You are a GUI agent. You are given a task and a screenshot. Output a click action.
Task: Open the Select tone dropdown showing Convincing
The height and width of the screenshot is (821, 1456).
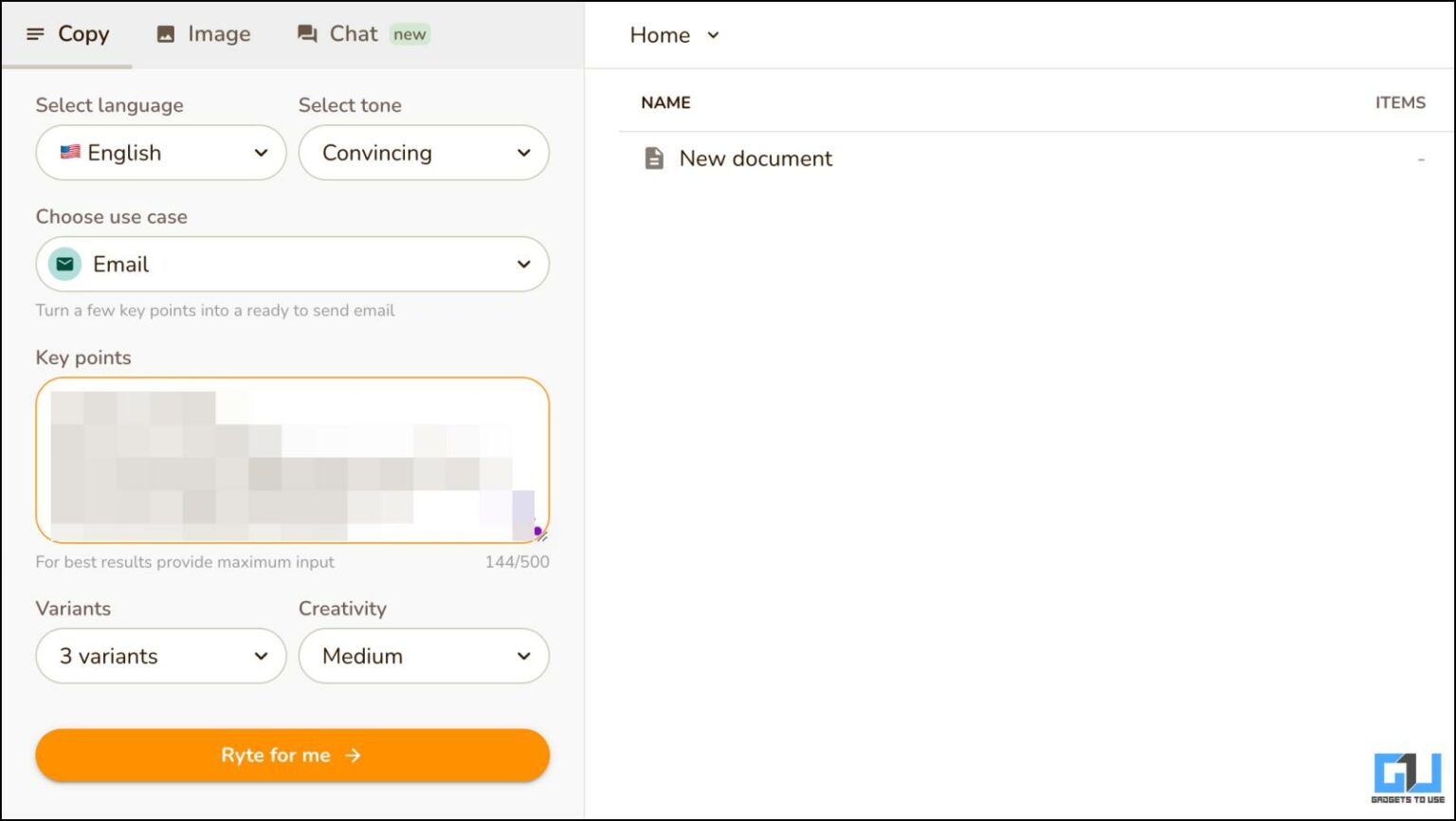click(x=424, y=153)
